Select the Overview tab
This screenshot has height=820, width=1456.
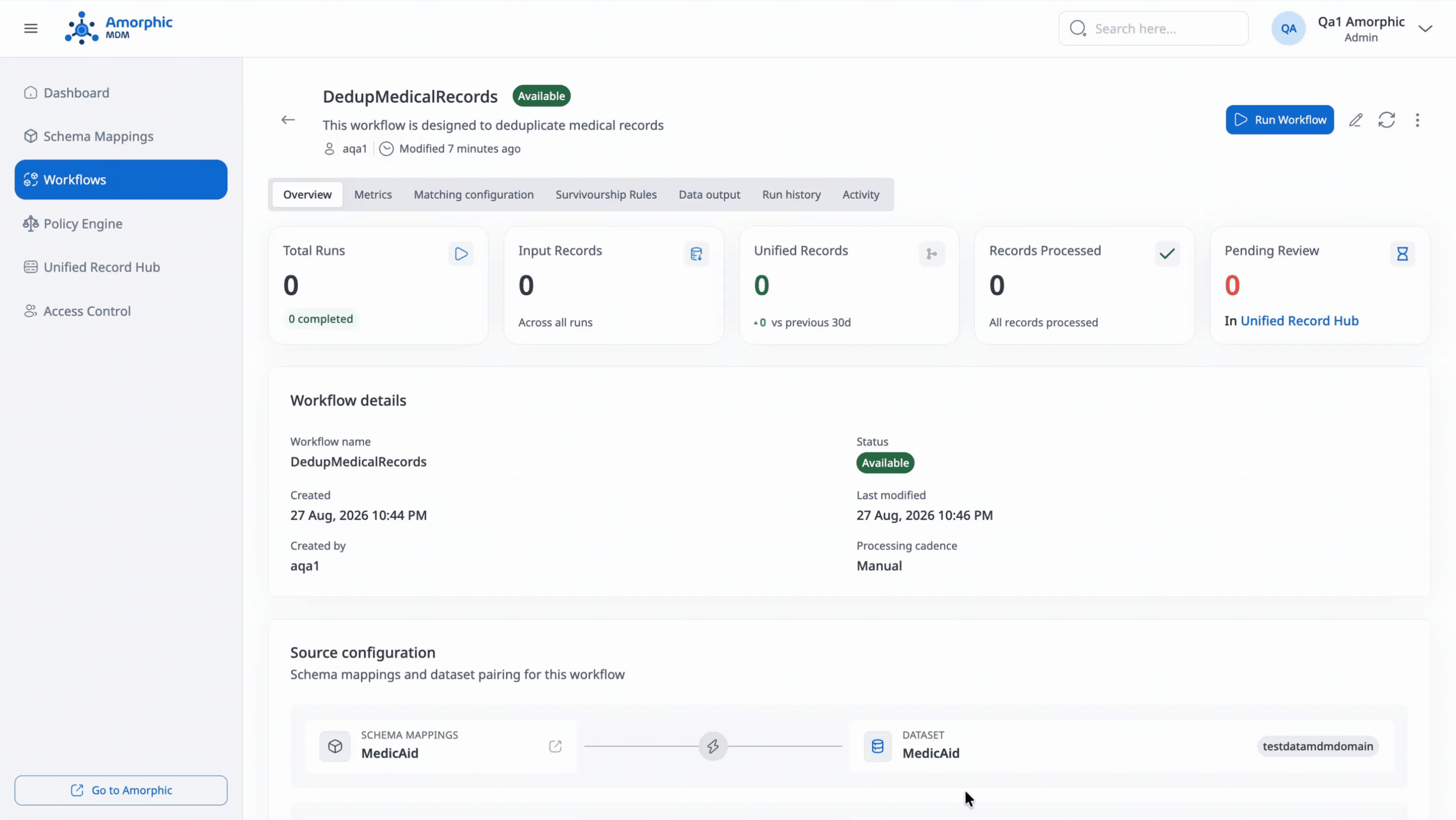[307, 195]
